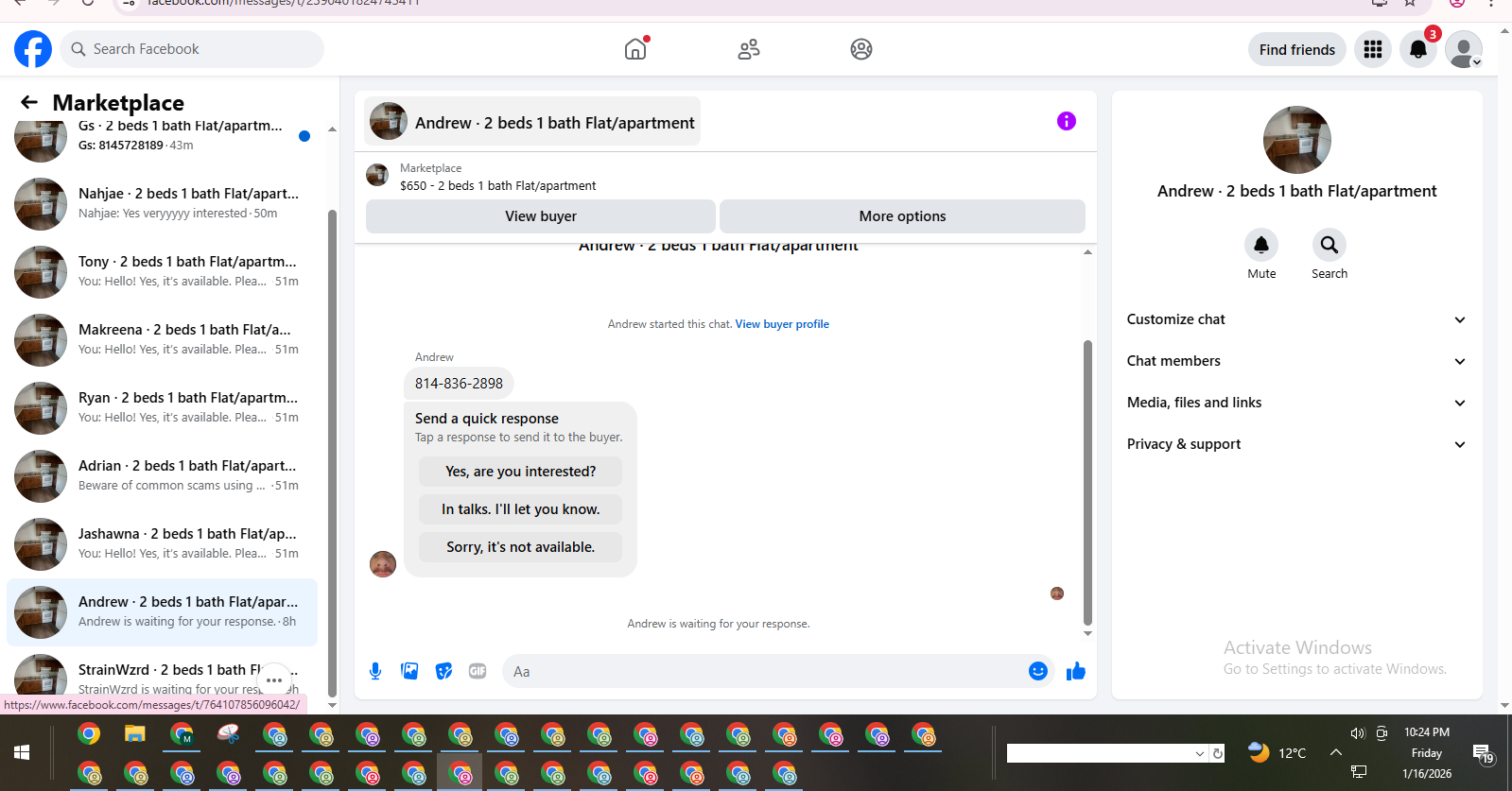Refresh with the taskbar address refresh icon
Viewport: 1512px width, 791px height.
click(1218, 753)
